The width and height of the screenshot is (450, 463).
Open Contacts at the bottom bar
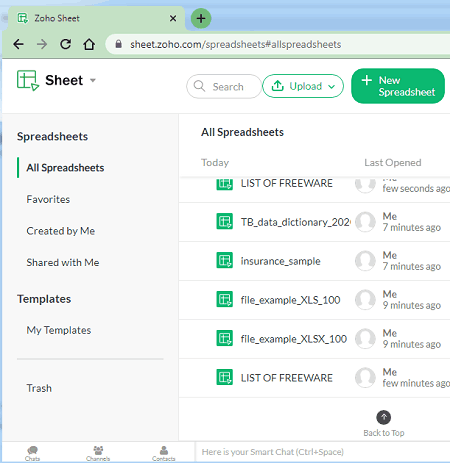[164, 454]
